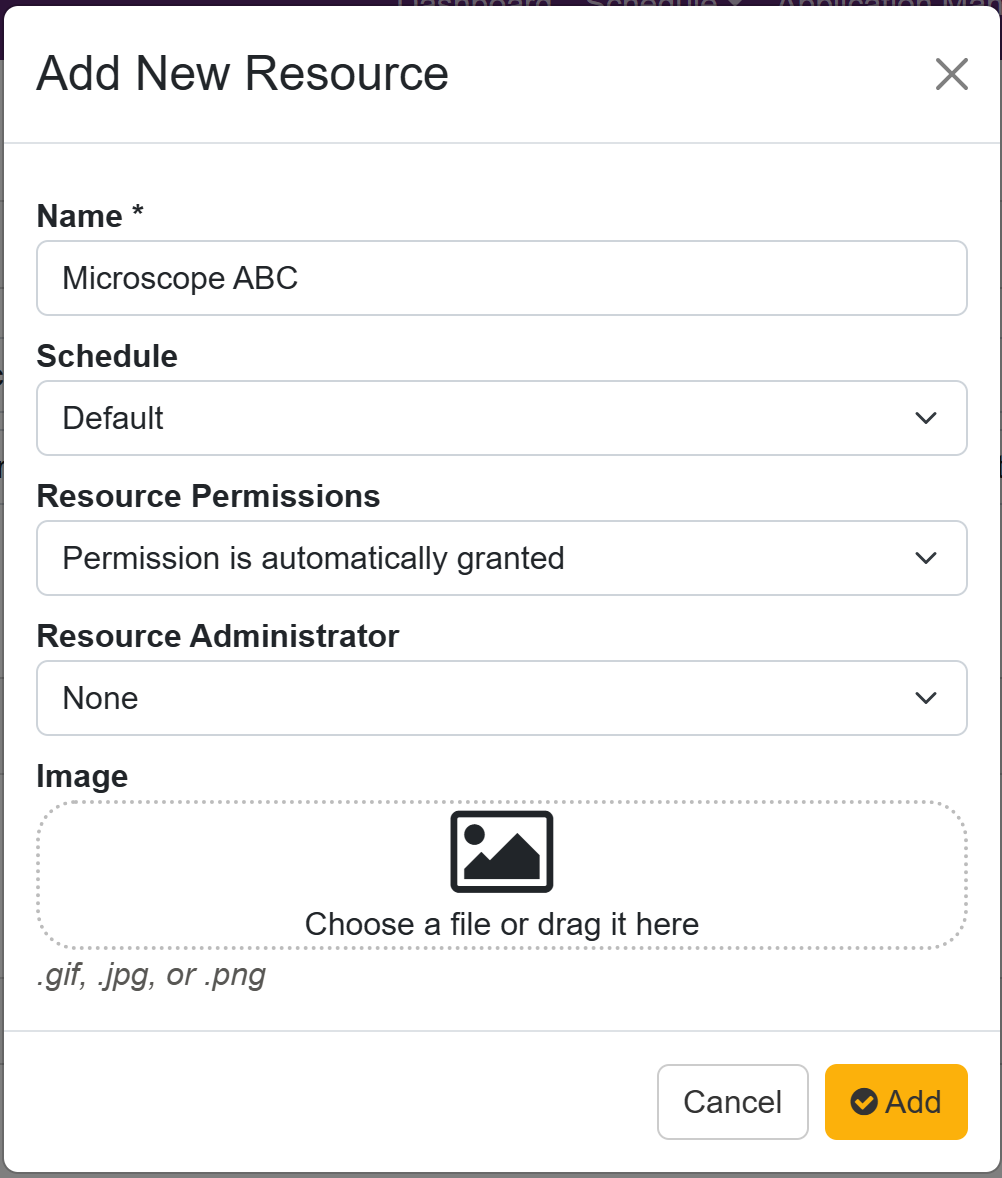Viewport: 1002px width, 1178px height.
Task: Click the Resource Permissions chevron arrow
Action: pos(926,558)
